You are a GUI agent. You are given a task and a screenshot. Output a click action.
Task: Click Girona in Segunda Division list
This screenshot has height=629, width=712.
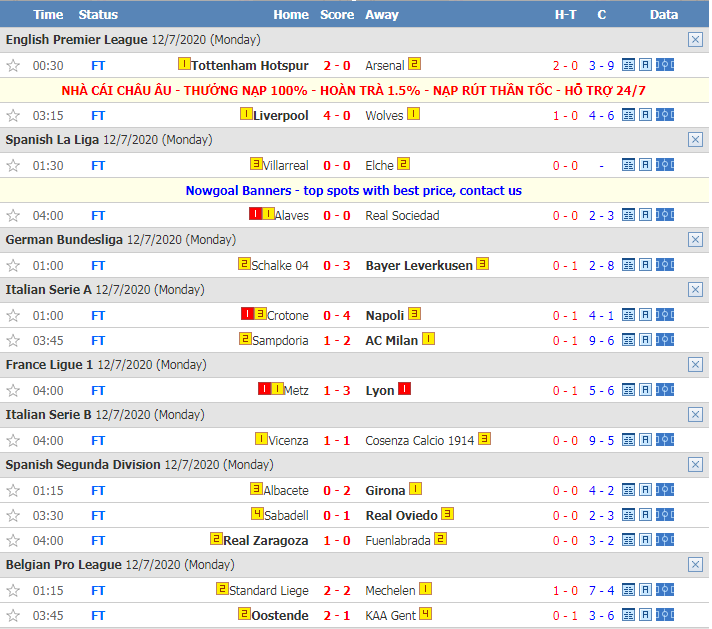click(385, 490)
